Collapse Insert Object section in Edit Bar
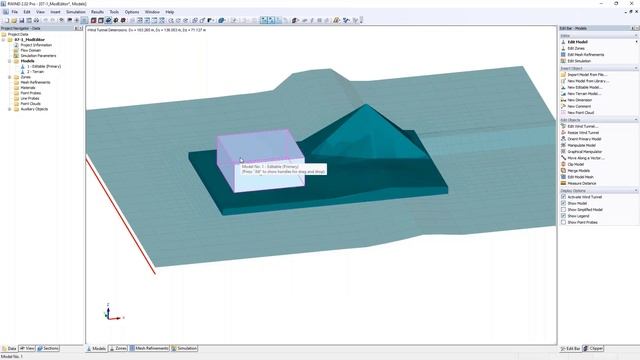Image resolution: width=640 pixels, height=360 pixels. coord(636,68)
